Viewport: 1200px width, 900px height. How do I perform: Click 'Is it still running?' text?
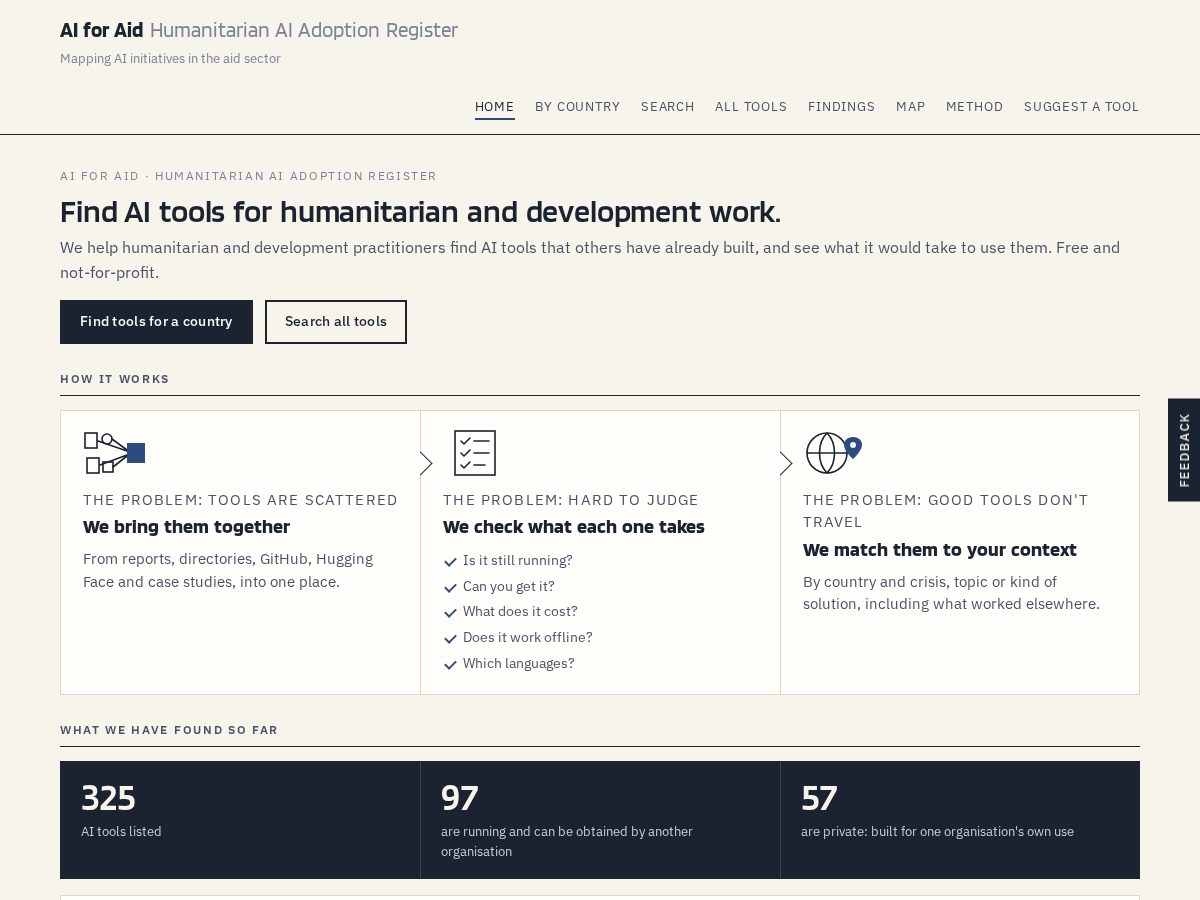(518, 561)
